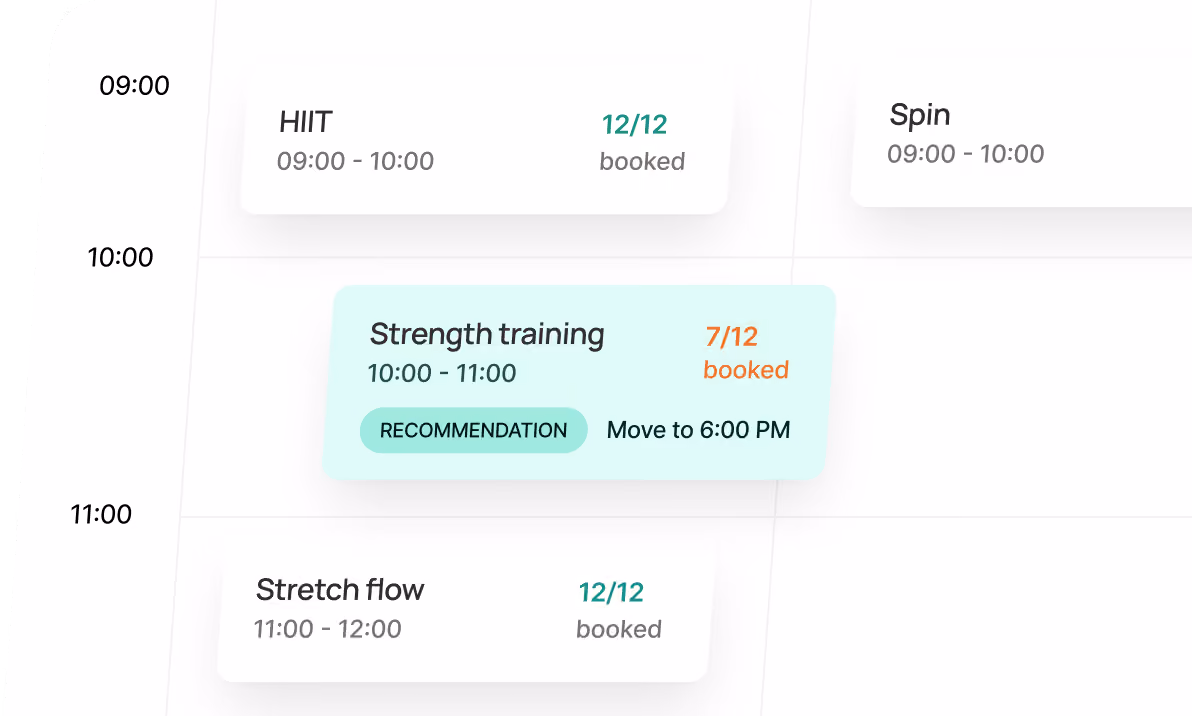
Task: Click the Strength training title text
Action: pyautogui.click(x=487, y=334)
